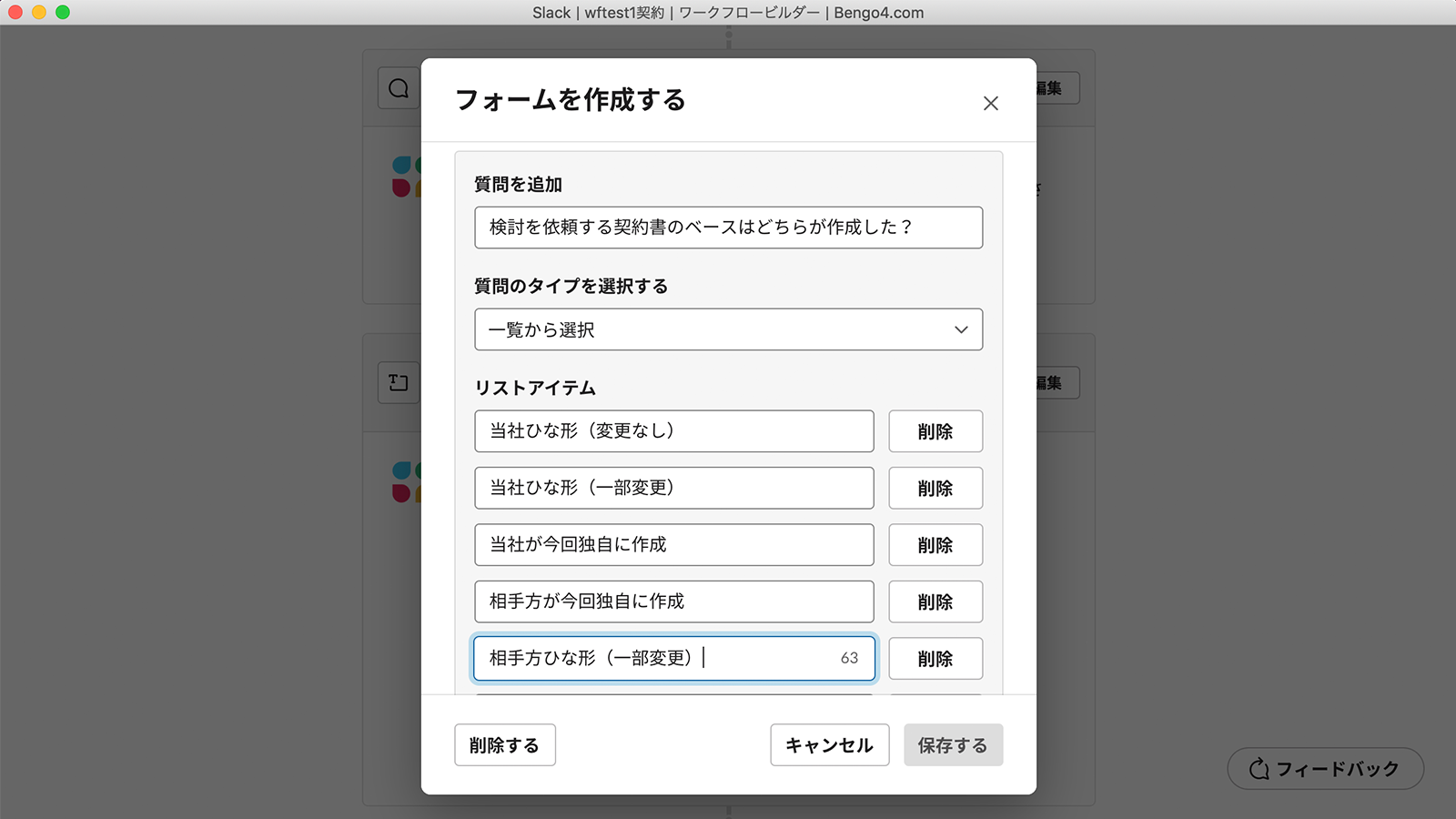Save the form with 保存する

tap(953, 745)
